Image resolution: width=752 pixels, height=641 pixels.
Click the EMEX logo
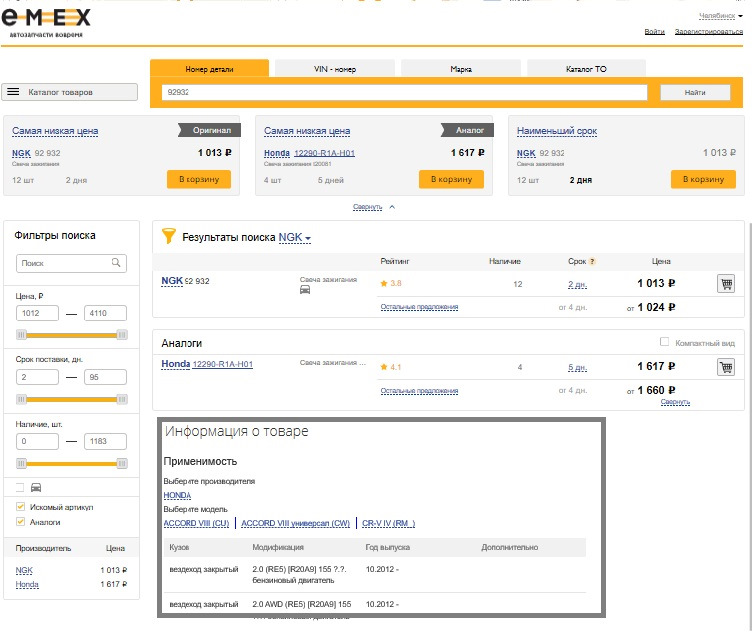coord(46,23)
